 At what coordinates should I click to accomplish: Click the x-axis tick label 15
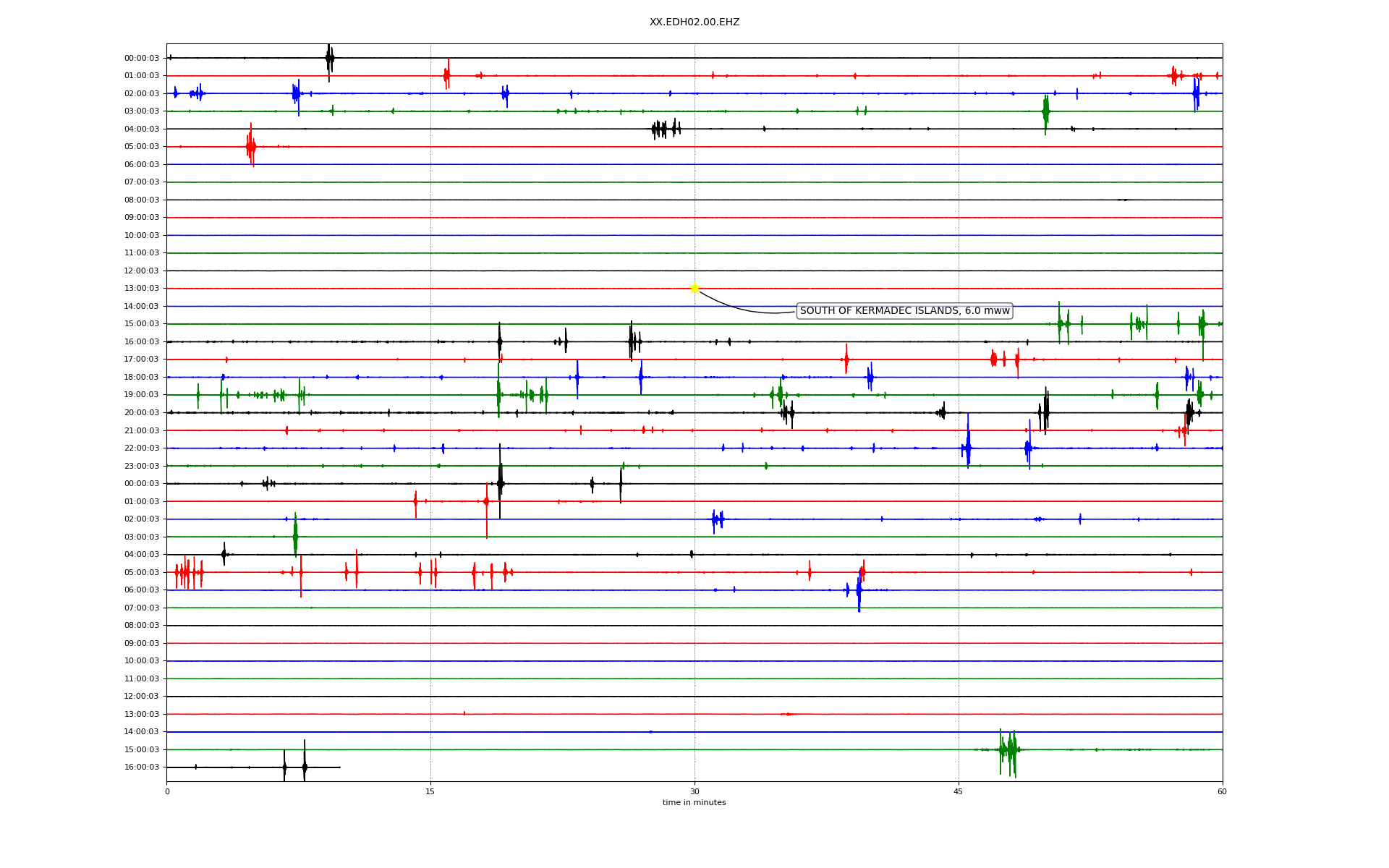point(430,791)
